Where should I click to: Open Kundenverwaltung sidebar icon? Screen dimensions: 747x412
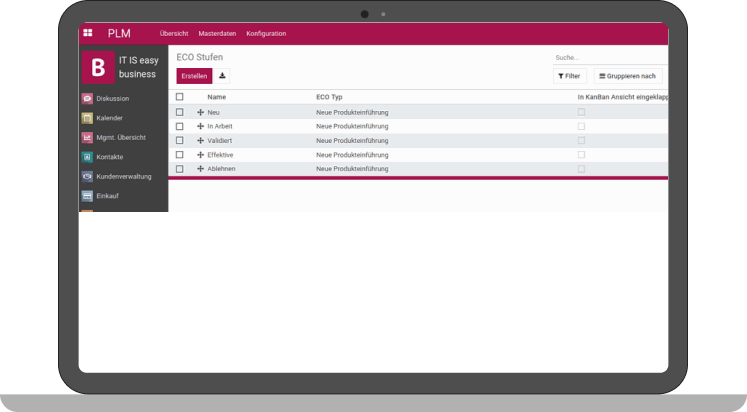pyautogui.click(x=87, y=176)
